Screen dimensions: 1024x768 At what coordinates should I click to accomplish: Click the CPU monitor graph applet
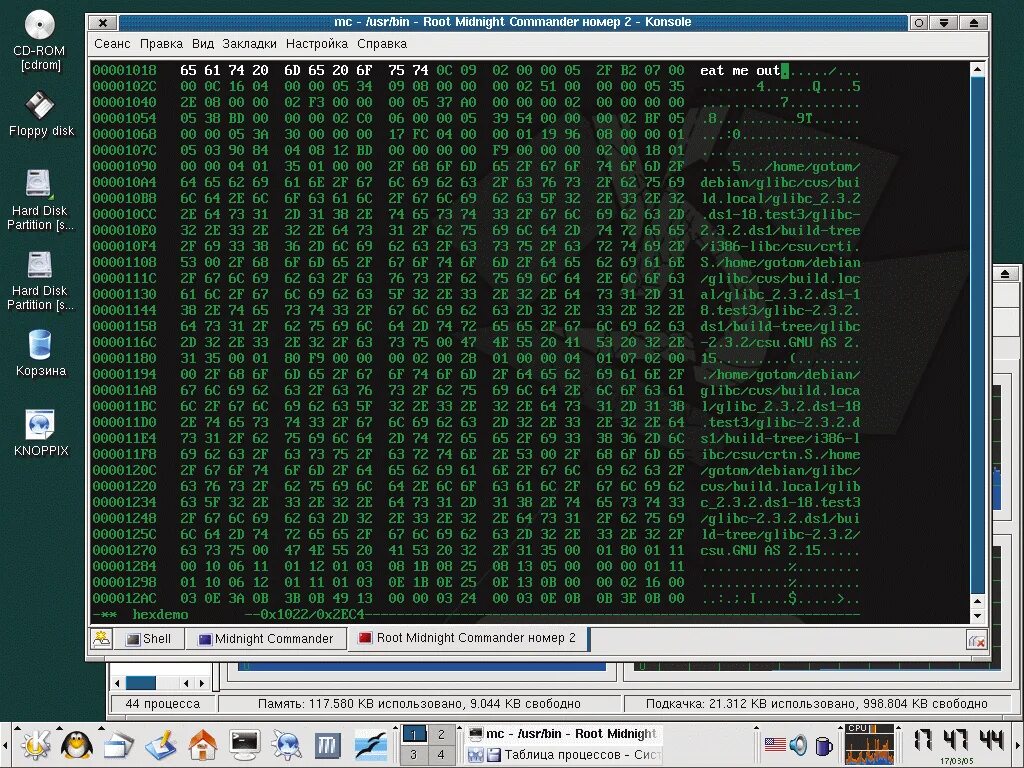coord(869,744)
